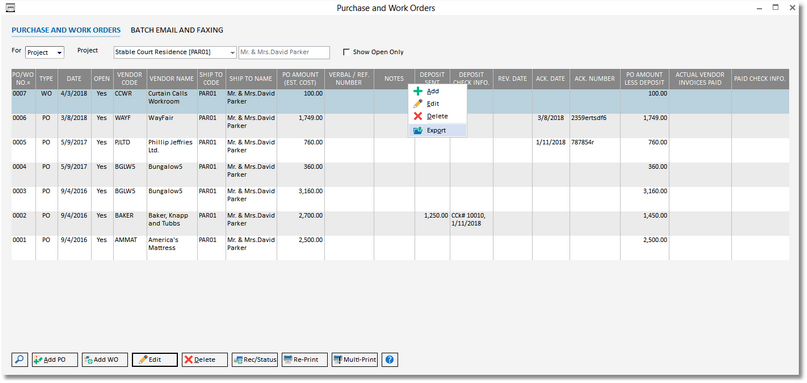
Task: Click vendor name Baker, Knapp and Tubbs
Action: (x=168, y=219)
